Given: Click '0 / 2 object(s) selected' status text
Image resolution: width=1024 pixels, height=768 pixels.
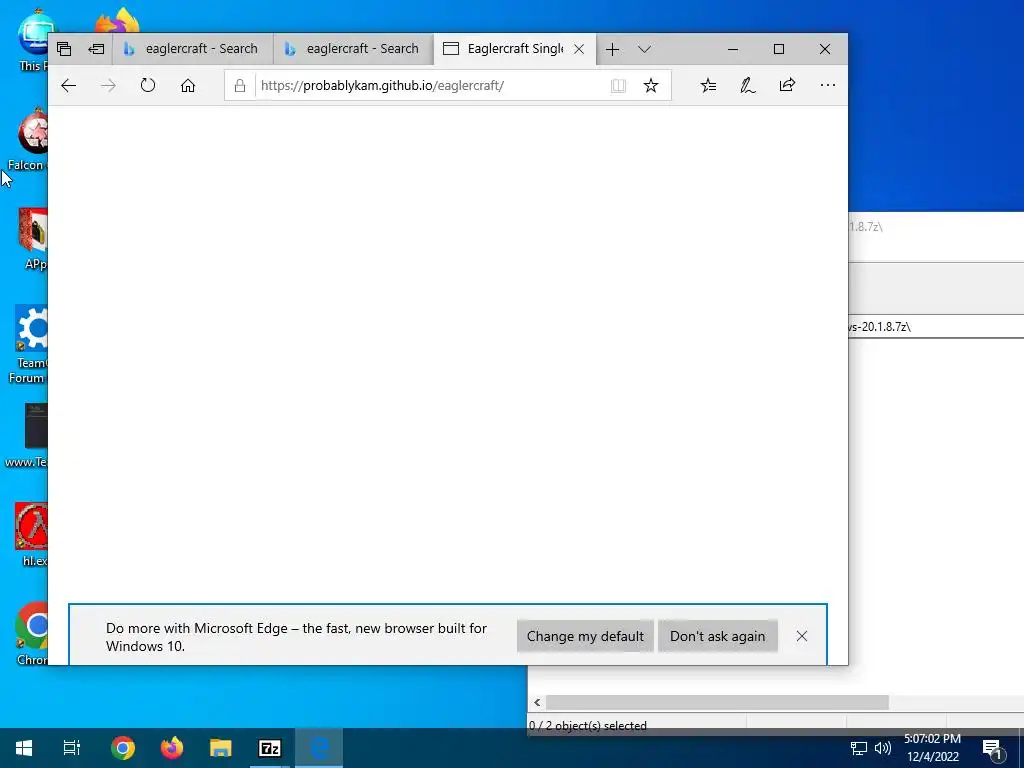Looking at the screenshot, I should point(588,726).
